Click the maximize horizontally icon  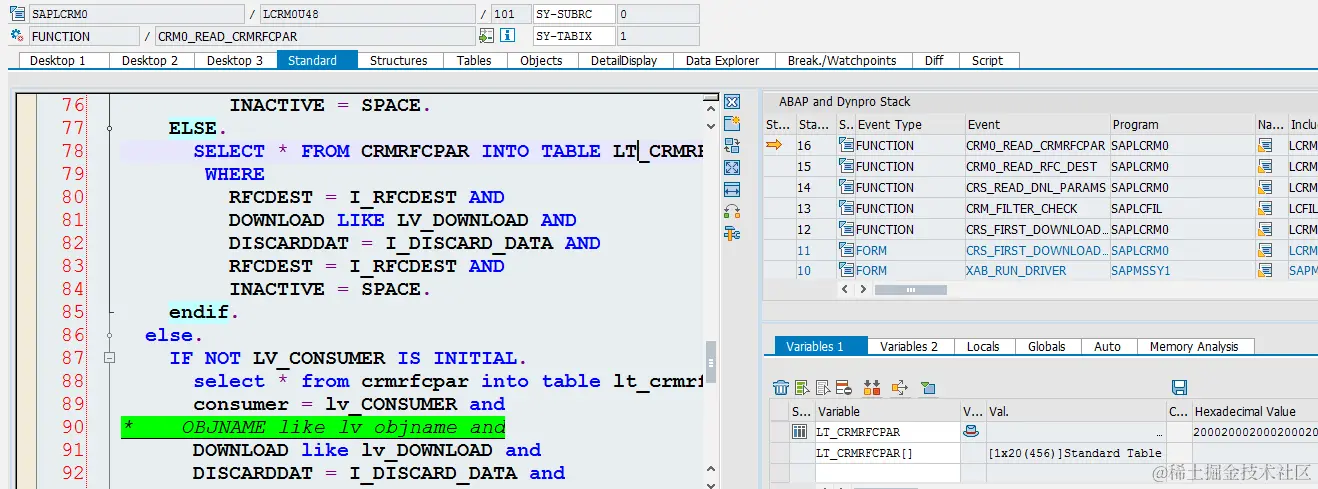tap(732, 190)
